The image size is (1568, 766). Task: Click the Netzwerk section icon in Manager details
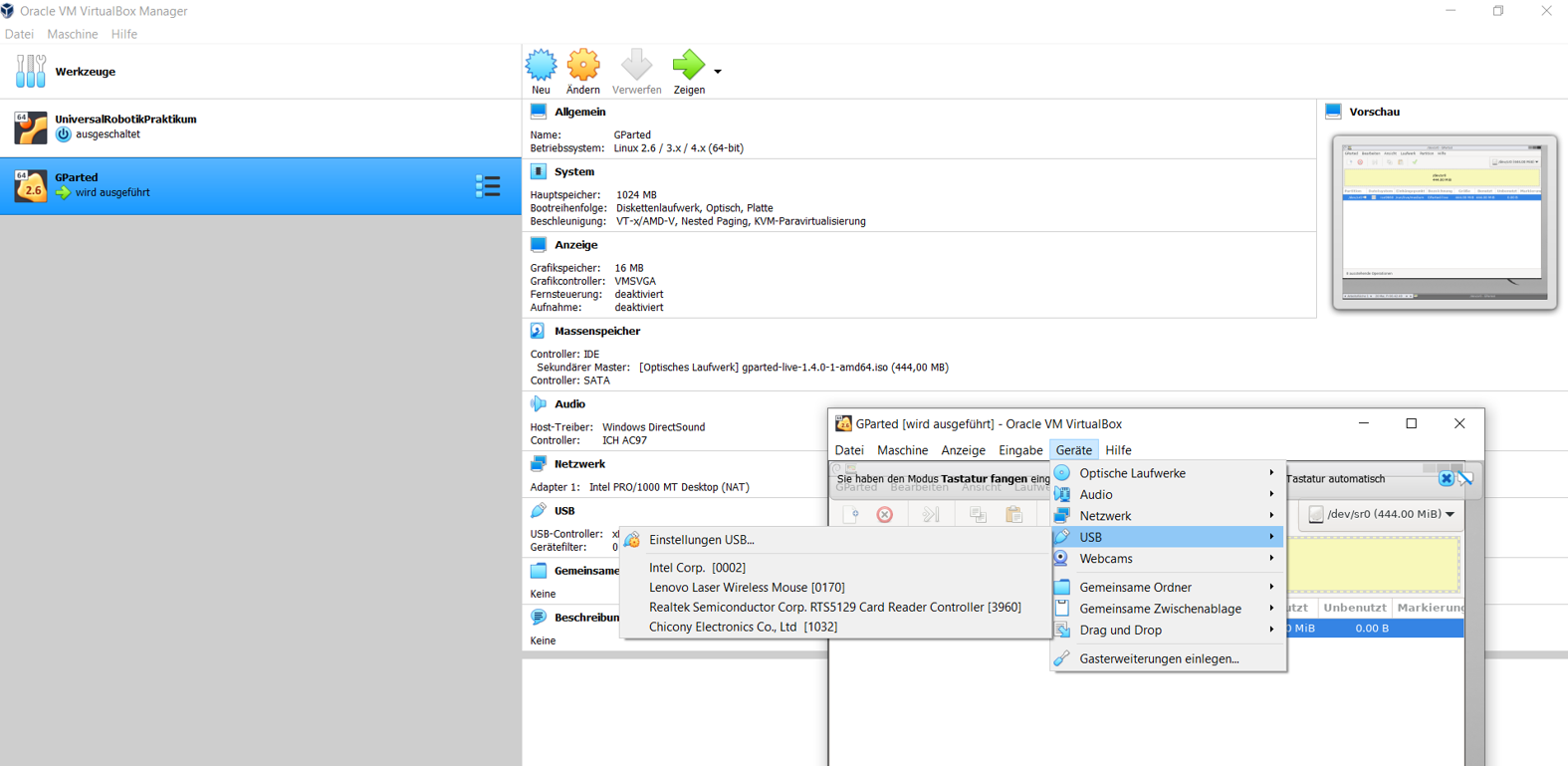tap(539, 463)
